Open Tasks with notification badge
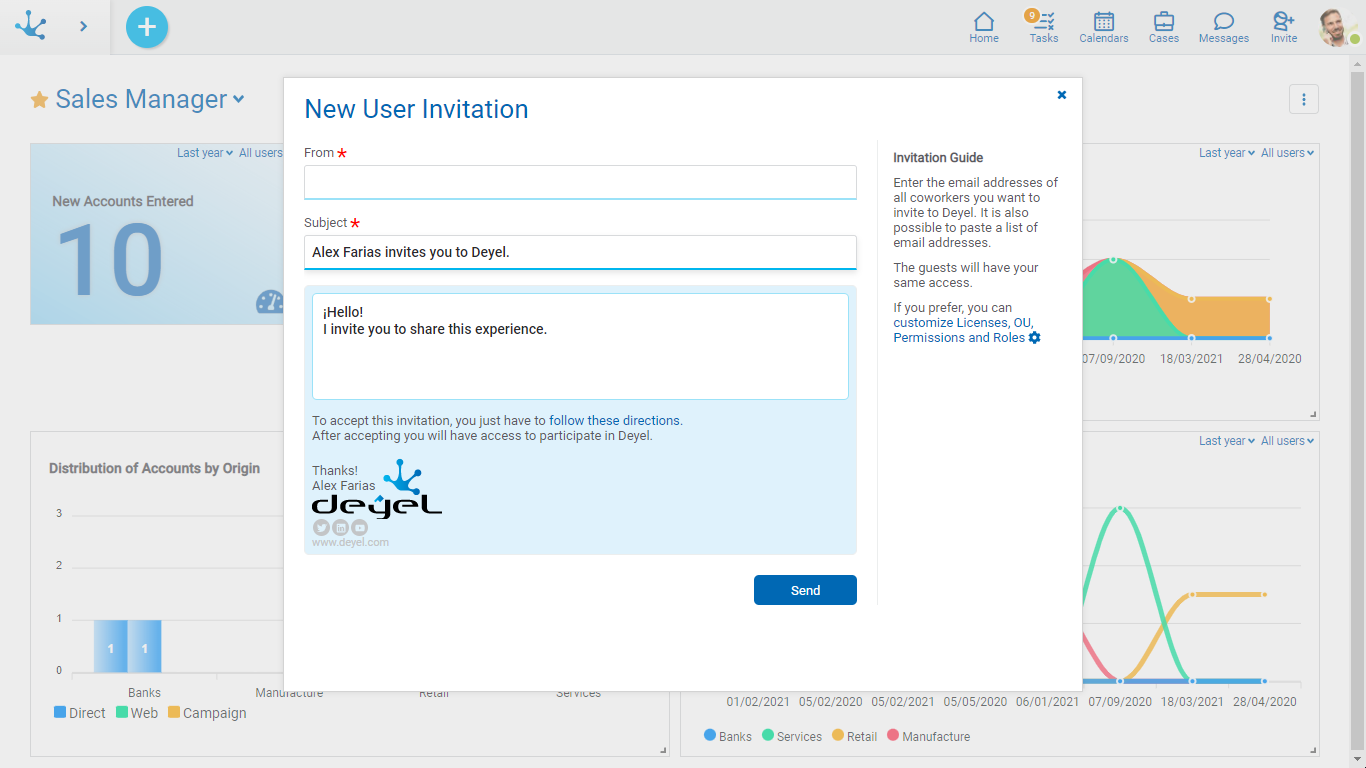Viewport: 1366px width, 768px height. click(x=1044, y=27)
